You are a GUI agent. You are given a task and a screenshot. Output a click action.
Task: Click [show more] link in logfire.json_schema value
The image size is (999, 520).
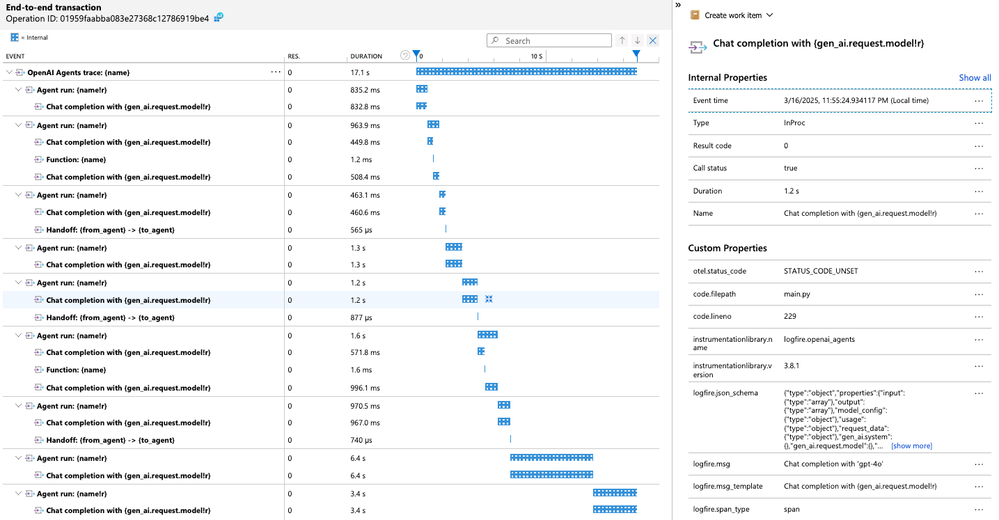[x=911, y=446]
